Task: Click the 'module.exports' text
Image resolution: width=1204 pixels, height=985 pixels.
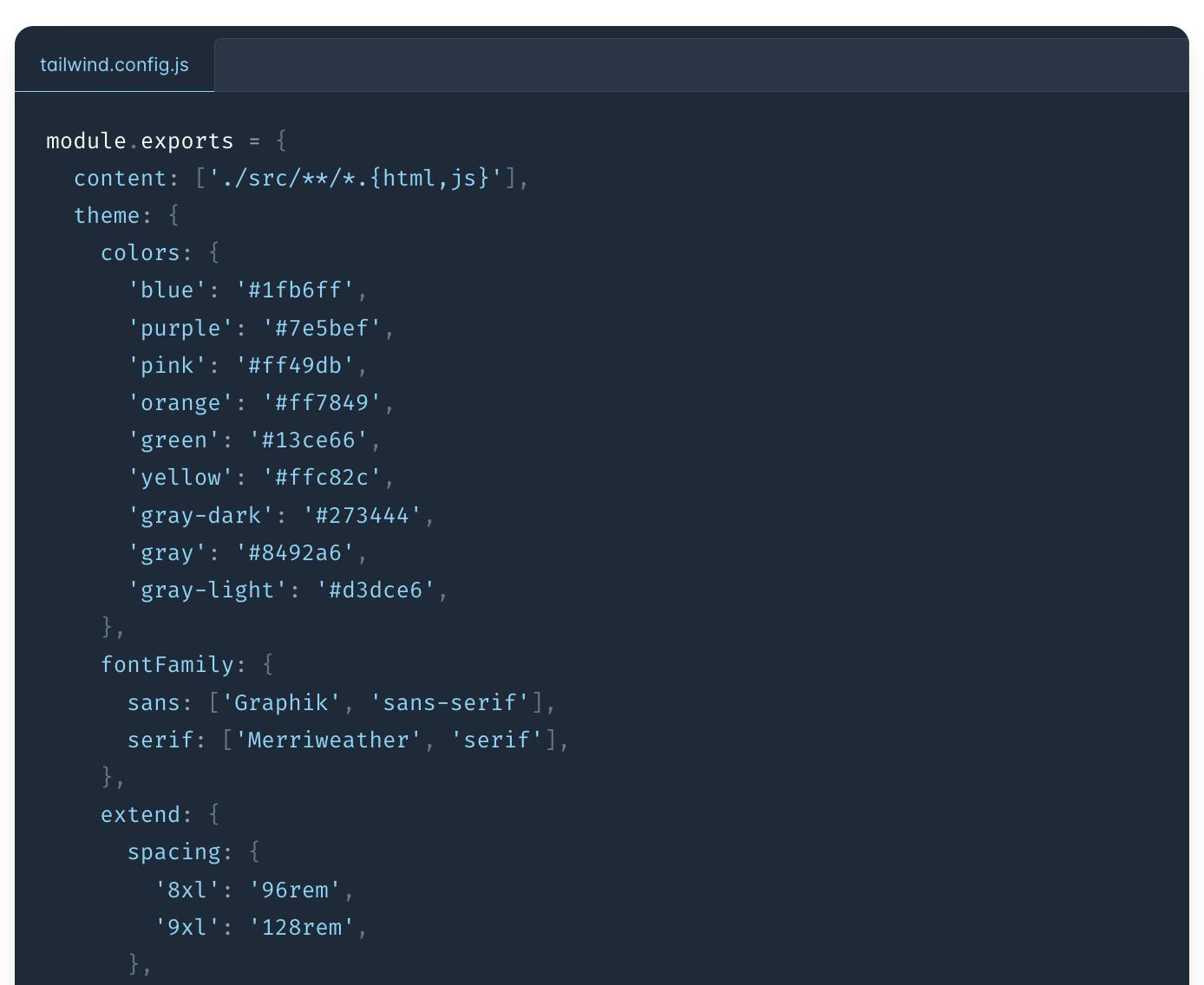Action: tap(140, 140)
